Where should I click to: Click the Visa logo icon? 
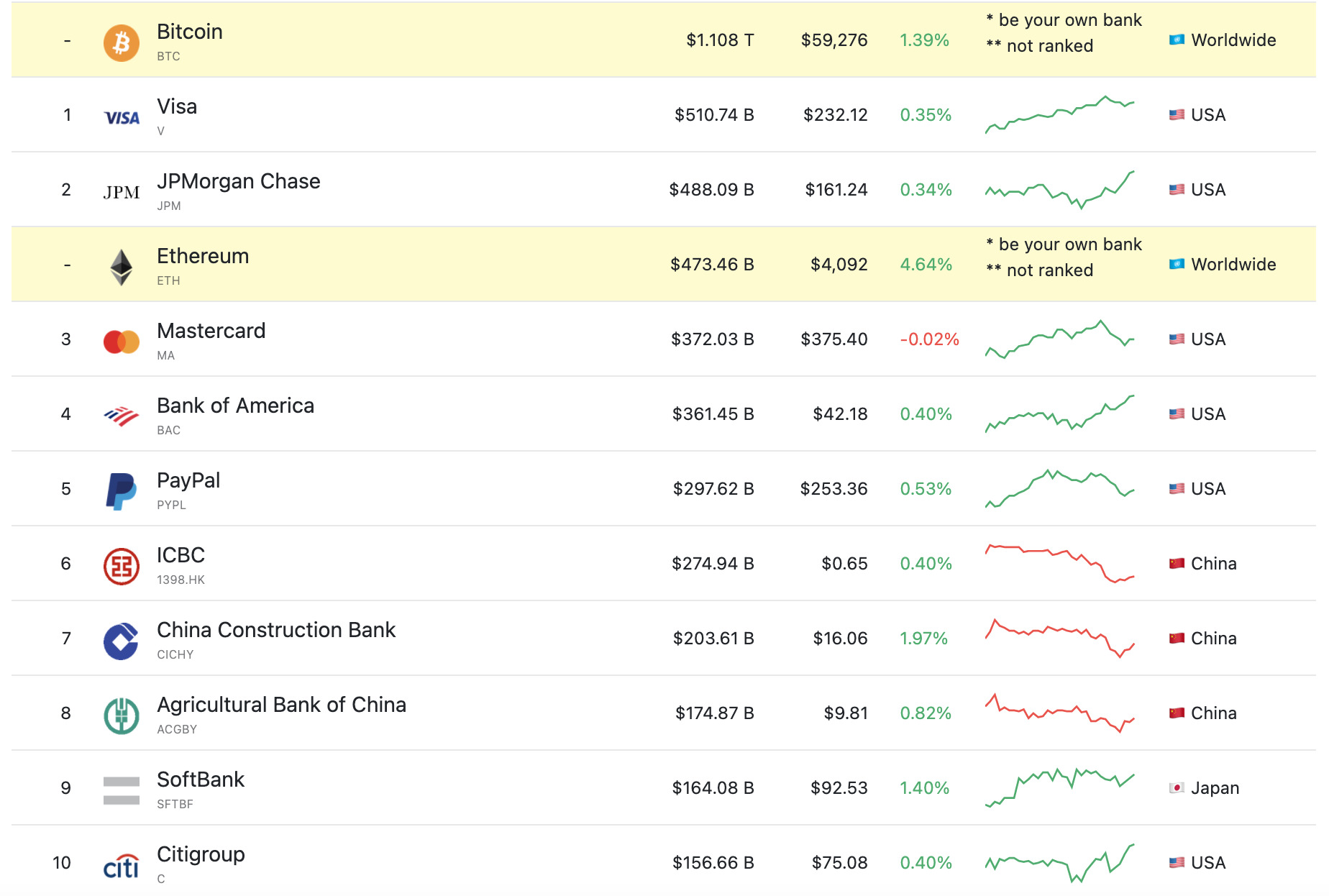click(122, 118)
